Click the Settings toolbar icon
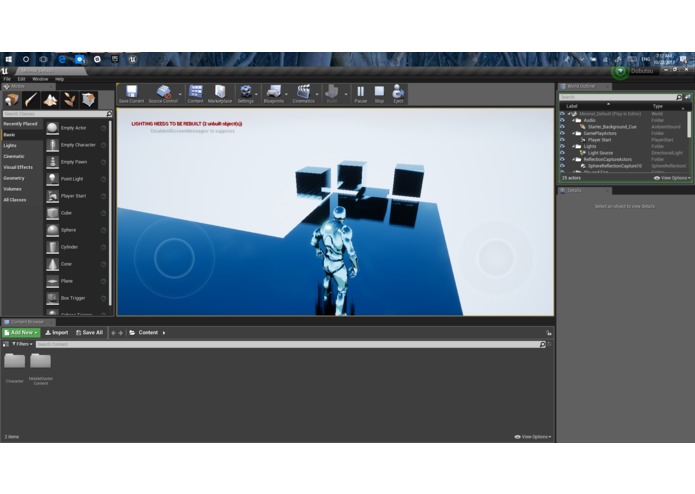695x494 pixels. tap(245, 94)
